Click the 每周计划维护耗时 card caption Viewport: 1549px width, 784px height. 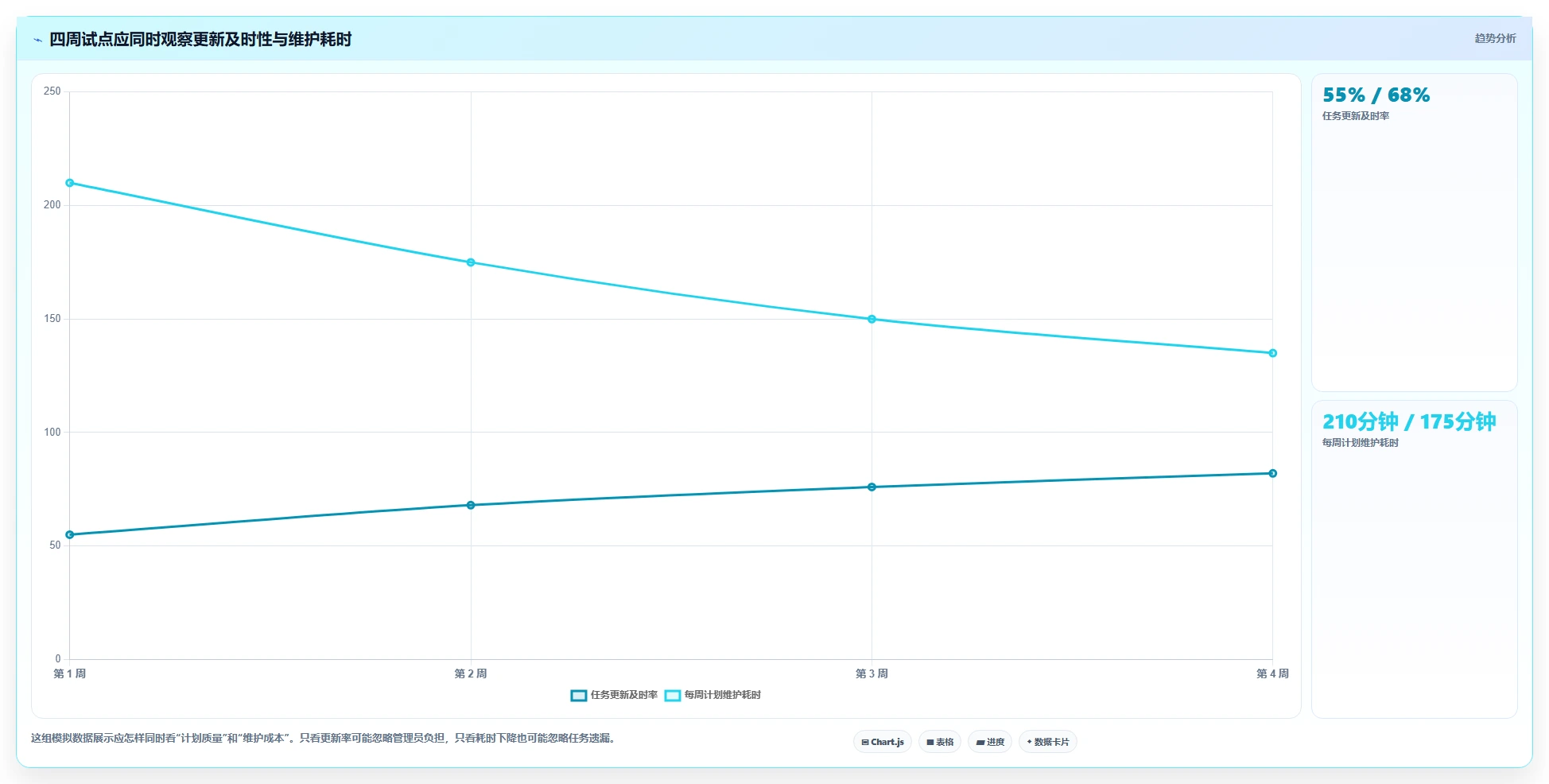pos(1361,443)
